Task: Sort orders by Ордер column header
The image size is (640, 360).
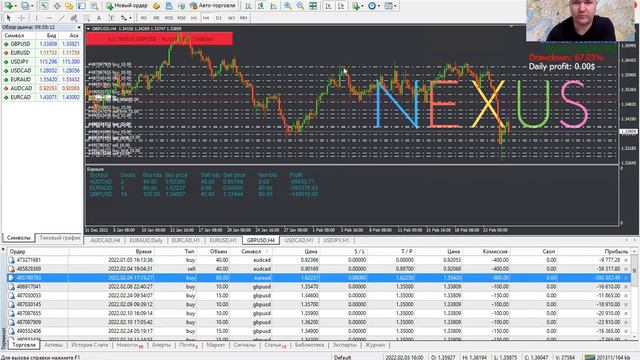Action: [x=38, y=251]
